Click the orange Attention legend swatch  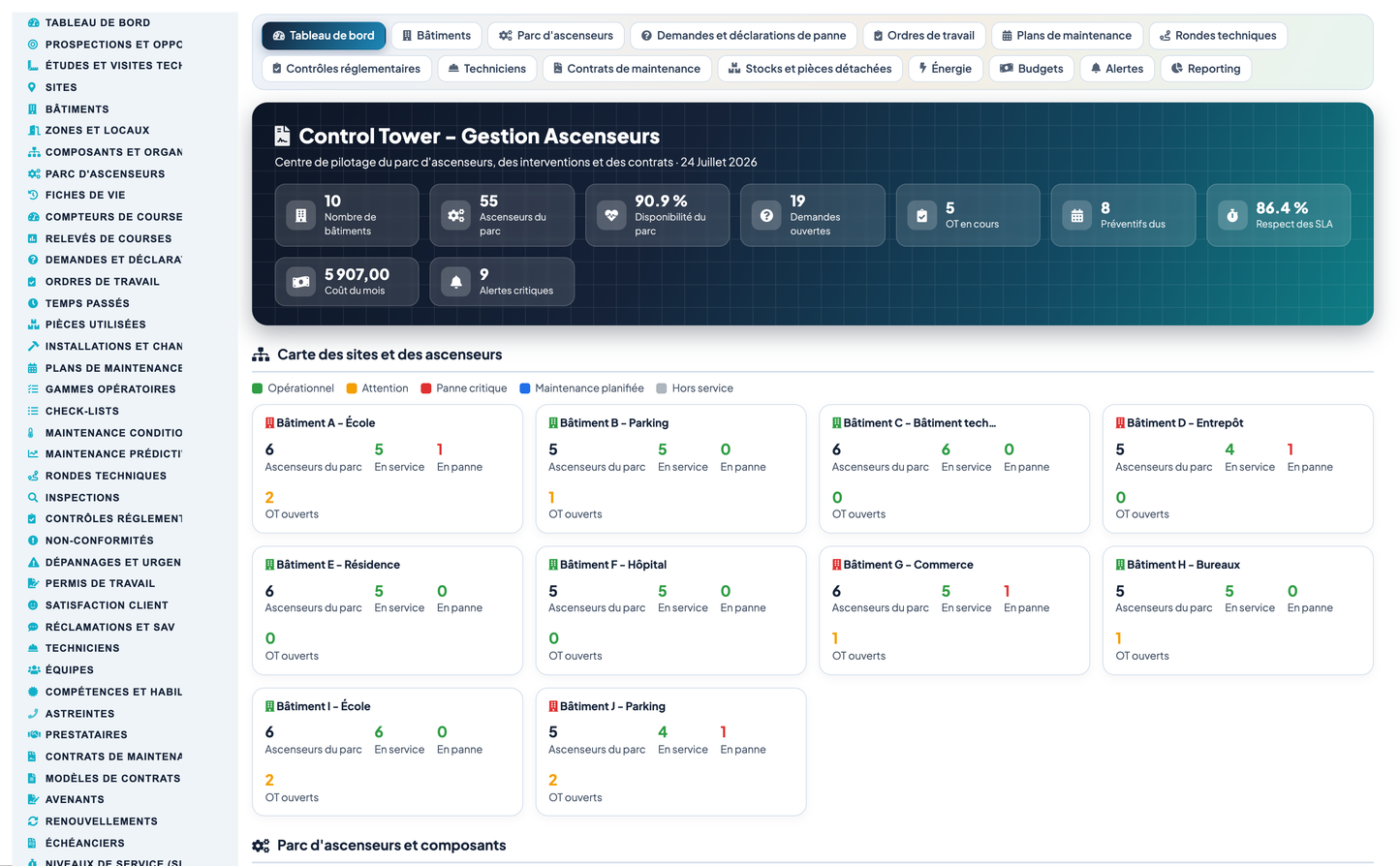pos(352,388)
